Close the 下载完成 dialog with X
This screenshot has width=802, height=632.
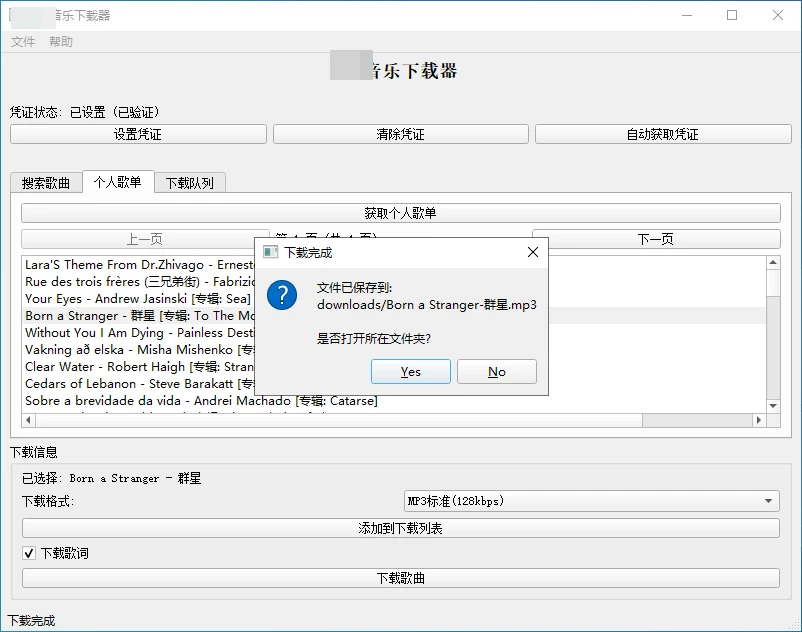[533, 252]
